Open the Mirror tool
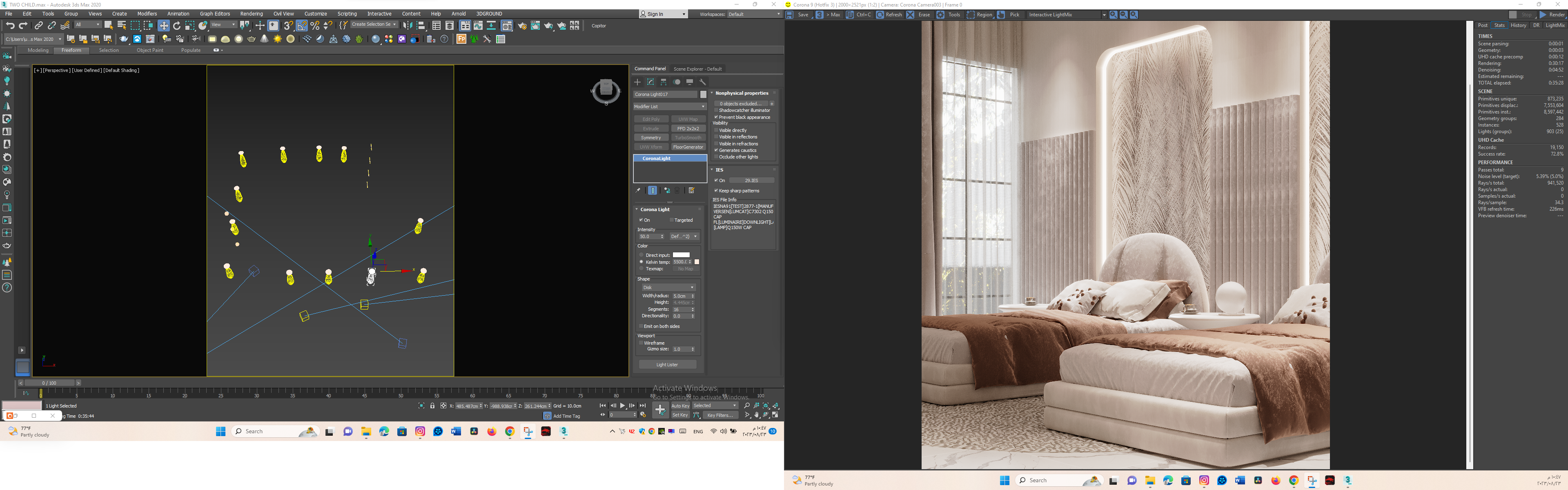The width and height of the screenshot is (1568, 490). [x=408, y=26]
